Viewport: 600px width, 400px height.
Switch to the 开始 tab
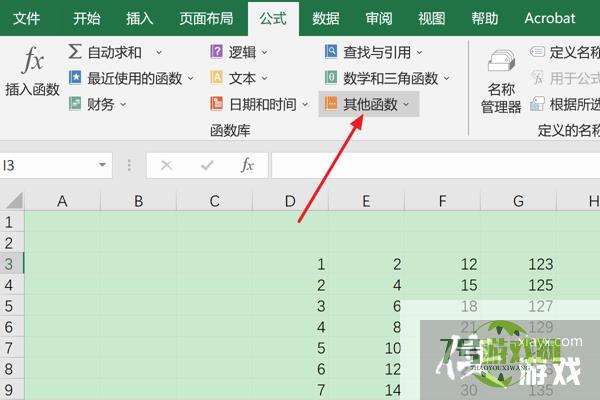click(x=87, y=18)
